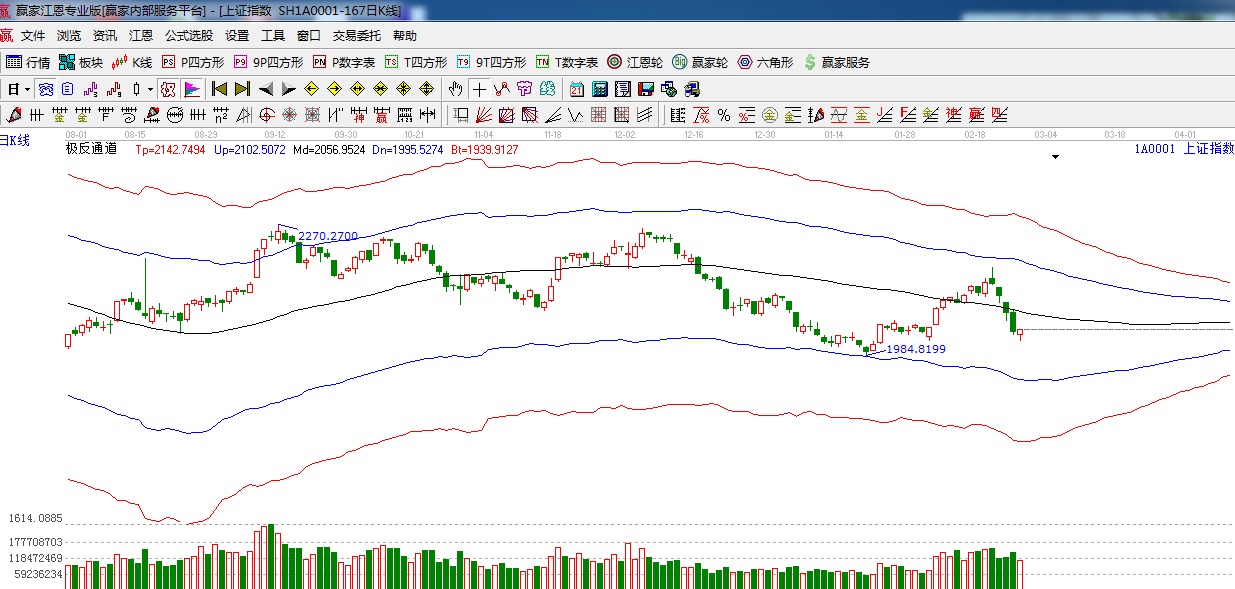Open the calculator tool
Viewport: 1235px width, 589px height.
pos(600,89)
